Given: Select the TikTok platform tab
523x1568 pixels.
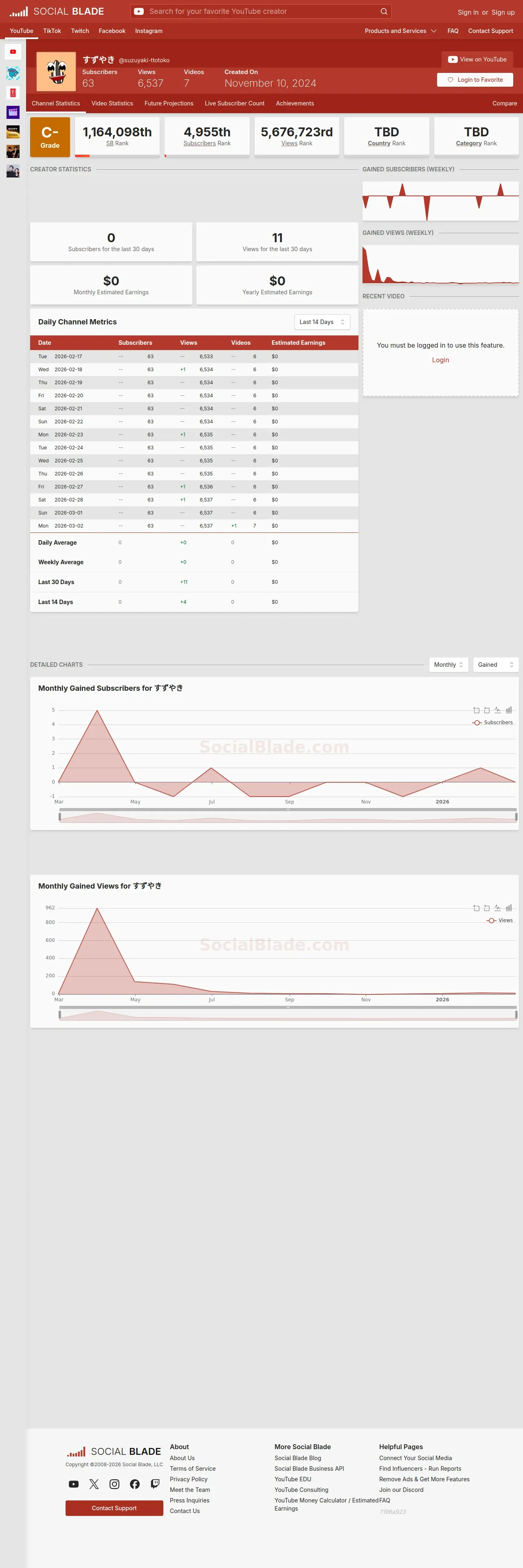Looking at the screenshot, I should click(x=52, y=31).
